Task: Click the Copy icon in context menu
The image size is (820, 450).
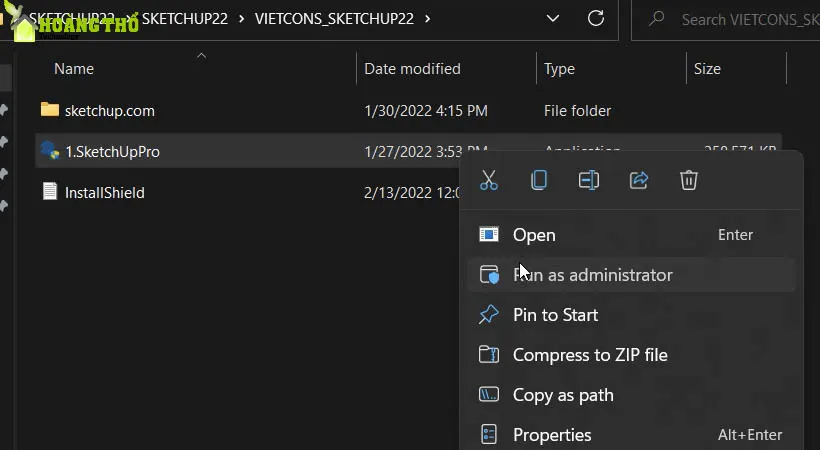Action: tap(539, 180)
